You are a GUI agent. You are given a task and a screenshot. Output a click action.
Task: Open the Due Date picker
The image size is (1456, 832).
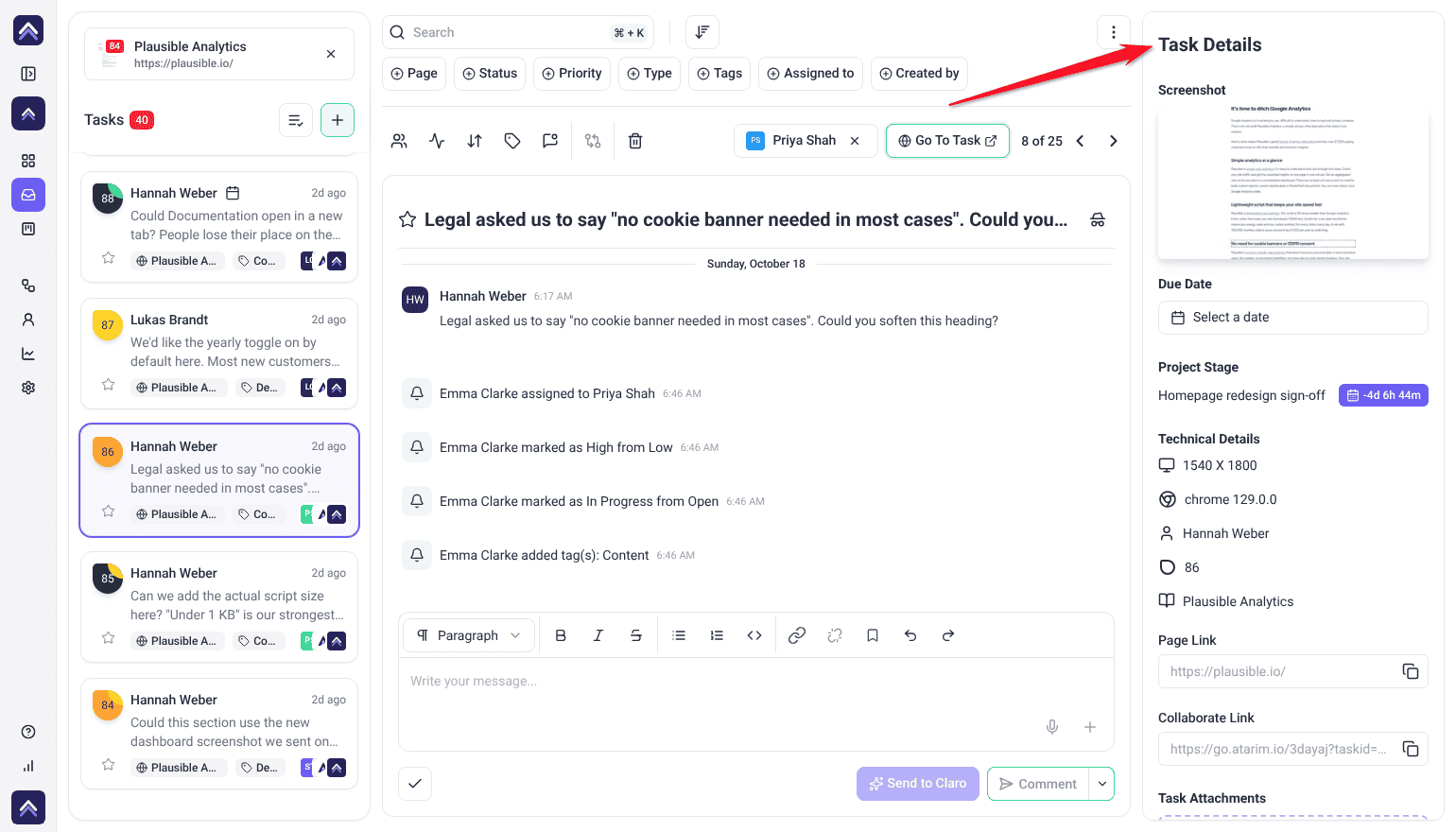1292,318
